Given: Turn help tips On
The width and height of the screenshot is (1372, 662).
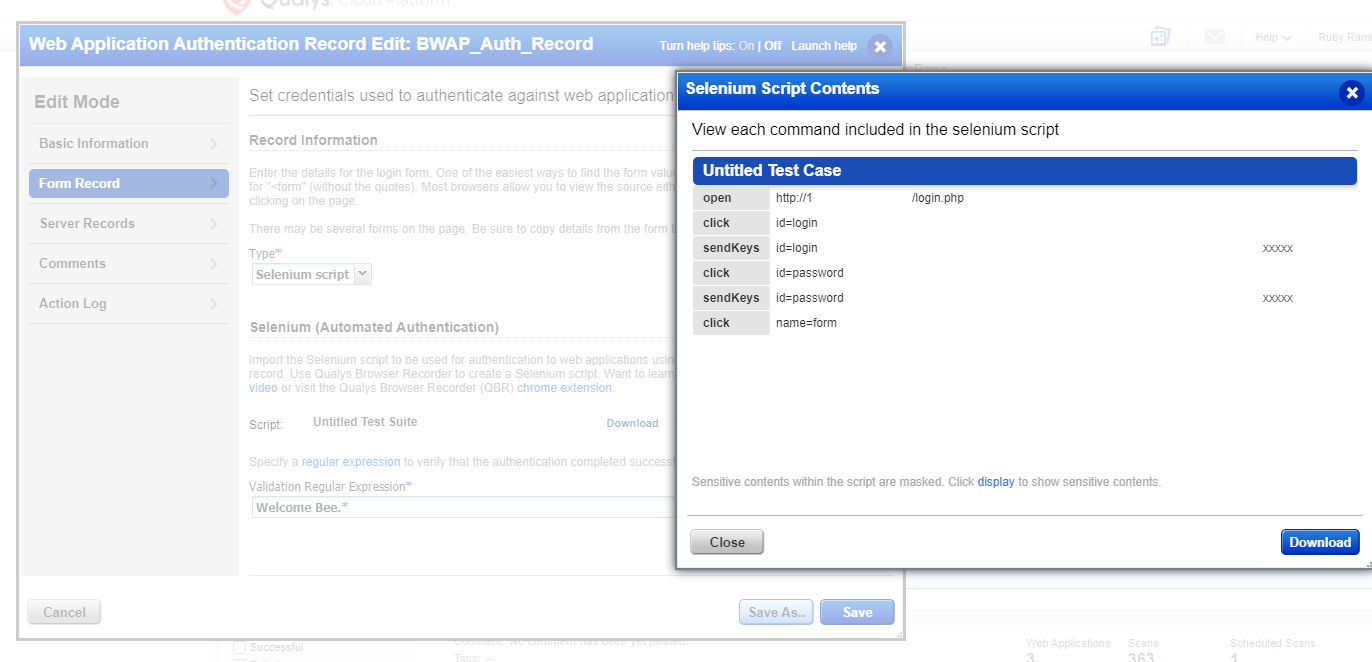Looking at the screenshot, I should tap(746, 46).
